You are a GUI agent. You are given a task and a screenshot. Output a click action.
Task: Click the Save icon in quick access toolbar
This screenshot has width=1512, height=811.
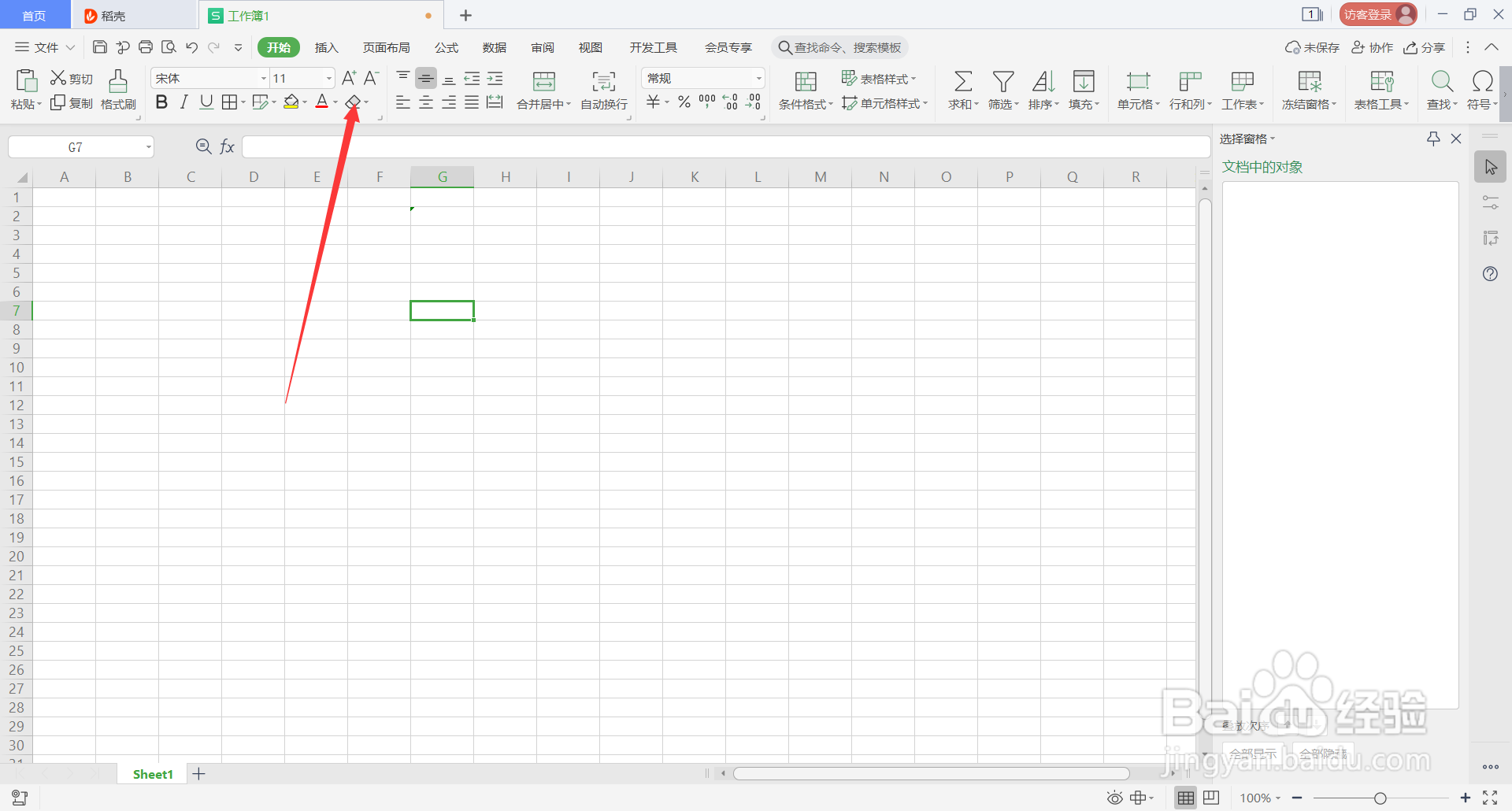point(100,47)
